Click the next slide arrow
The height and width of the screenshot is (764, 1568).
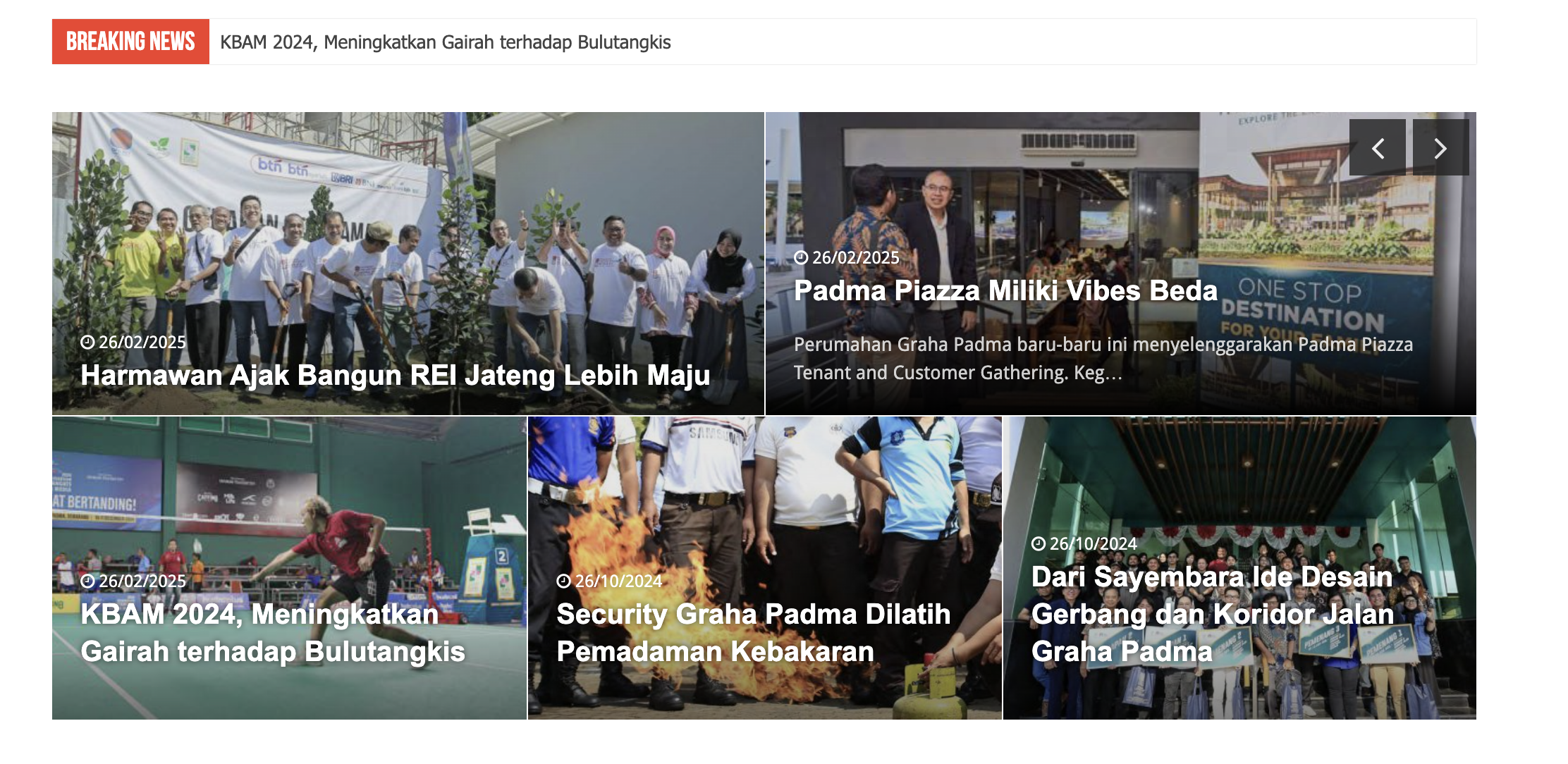coord(1440,147)
